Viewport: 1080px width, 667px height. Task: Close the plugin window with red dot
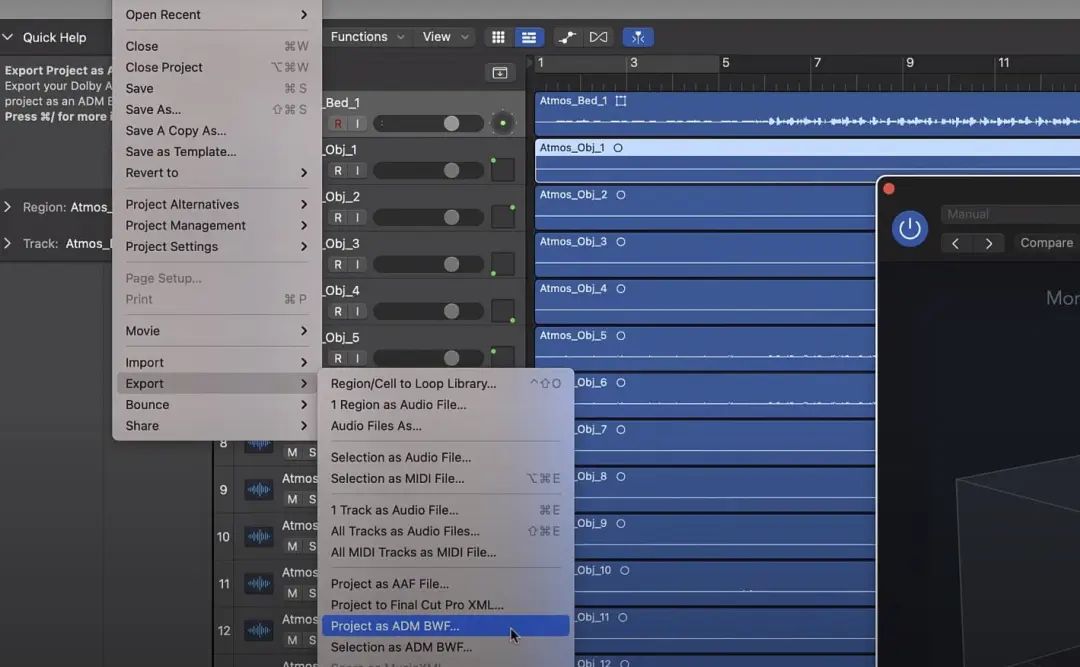(889, 189)
